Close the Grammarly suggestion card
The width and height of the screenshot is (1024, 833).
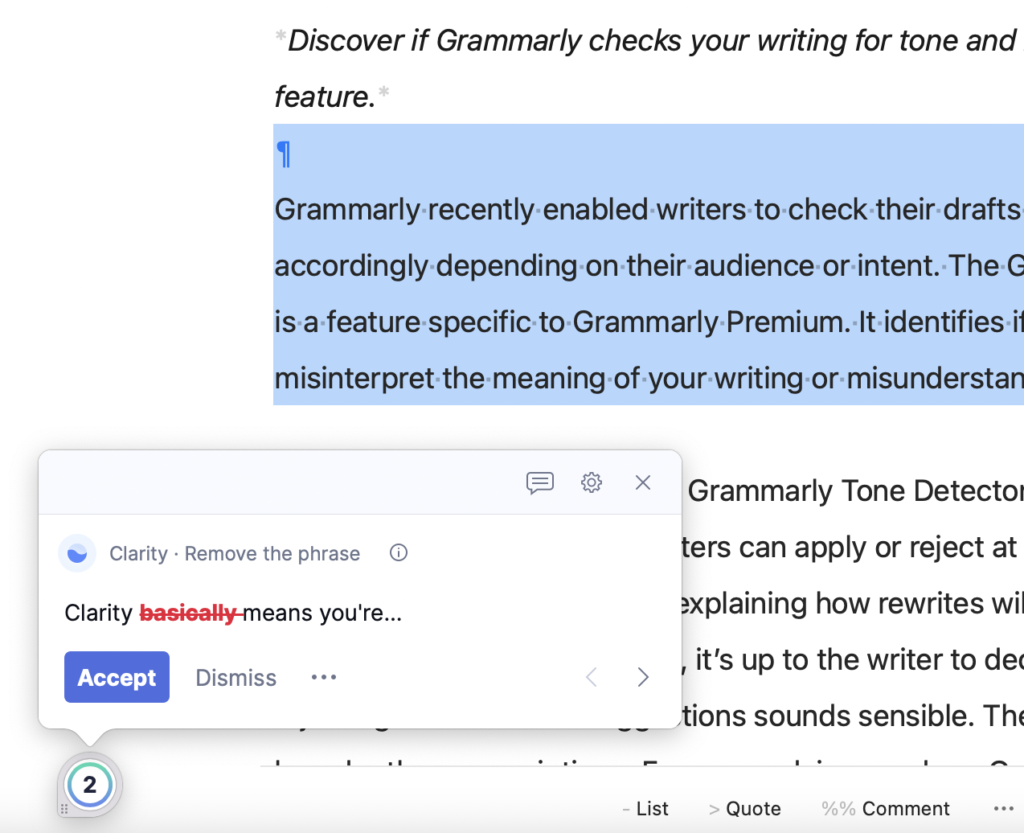643,483
